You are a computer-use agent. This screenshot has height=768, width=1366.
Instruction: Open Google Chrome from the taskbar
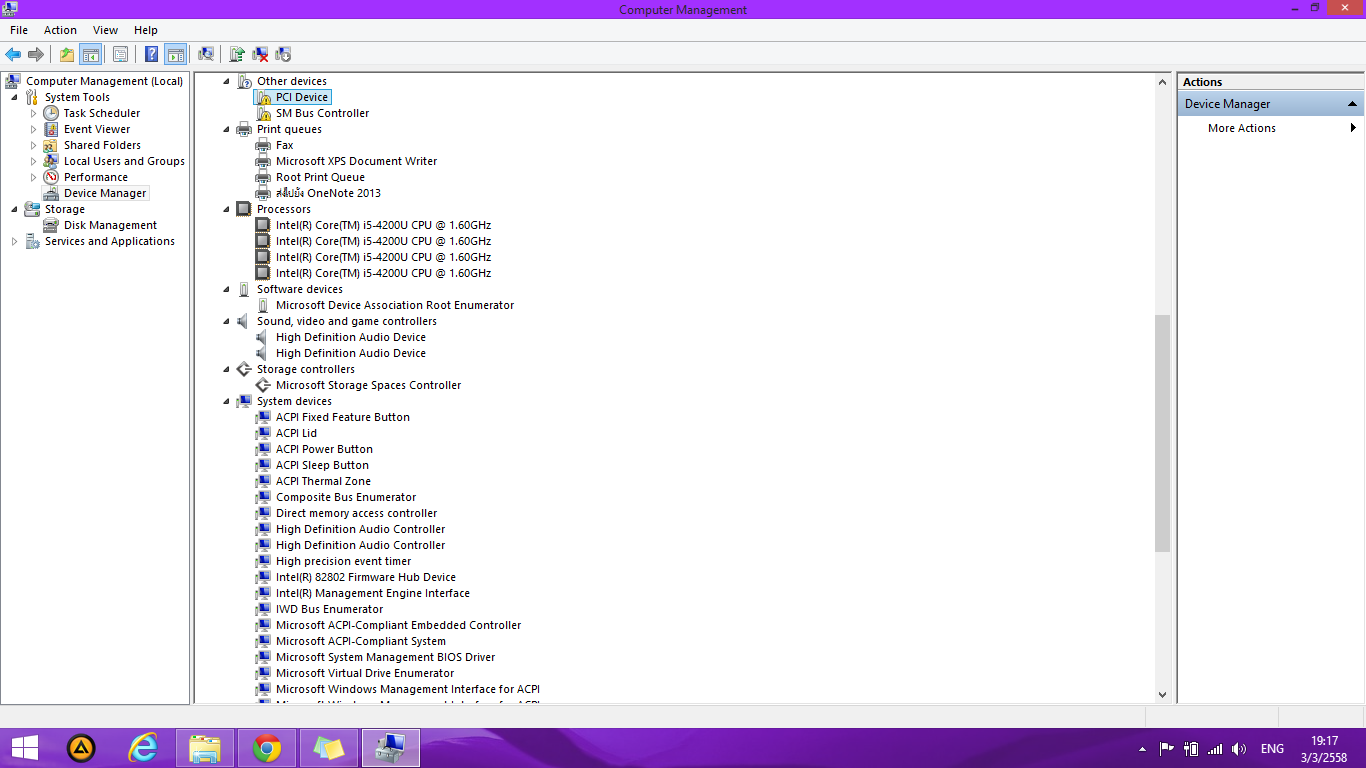[267, 748]
